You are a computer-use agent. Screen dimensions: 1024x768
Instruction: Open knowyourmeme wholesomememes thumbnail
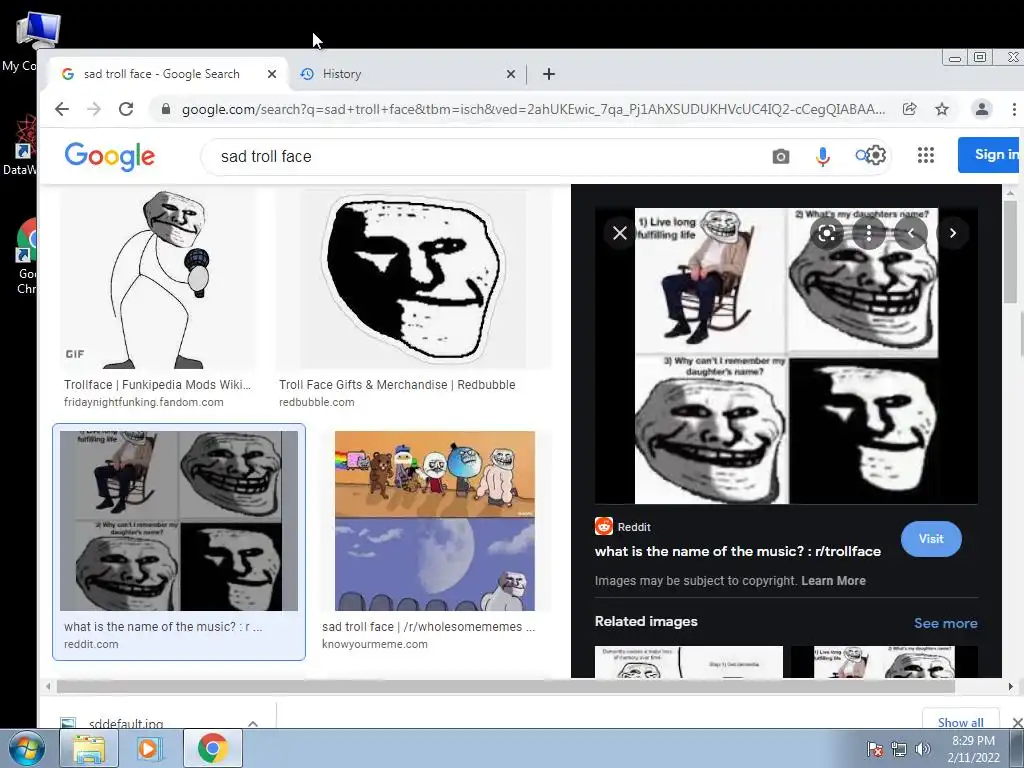coord(435,521)
